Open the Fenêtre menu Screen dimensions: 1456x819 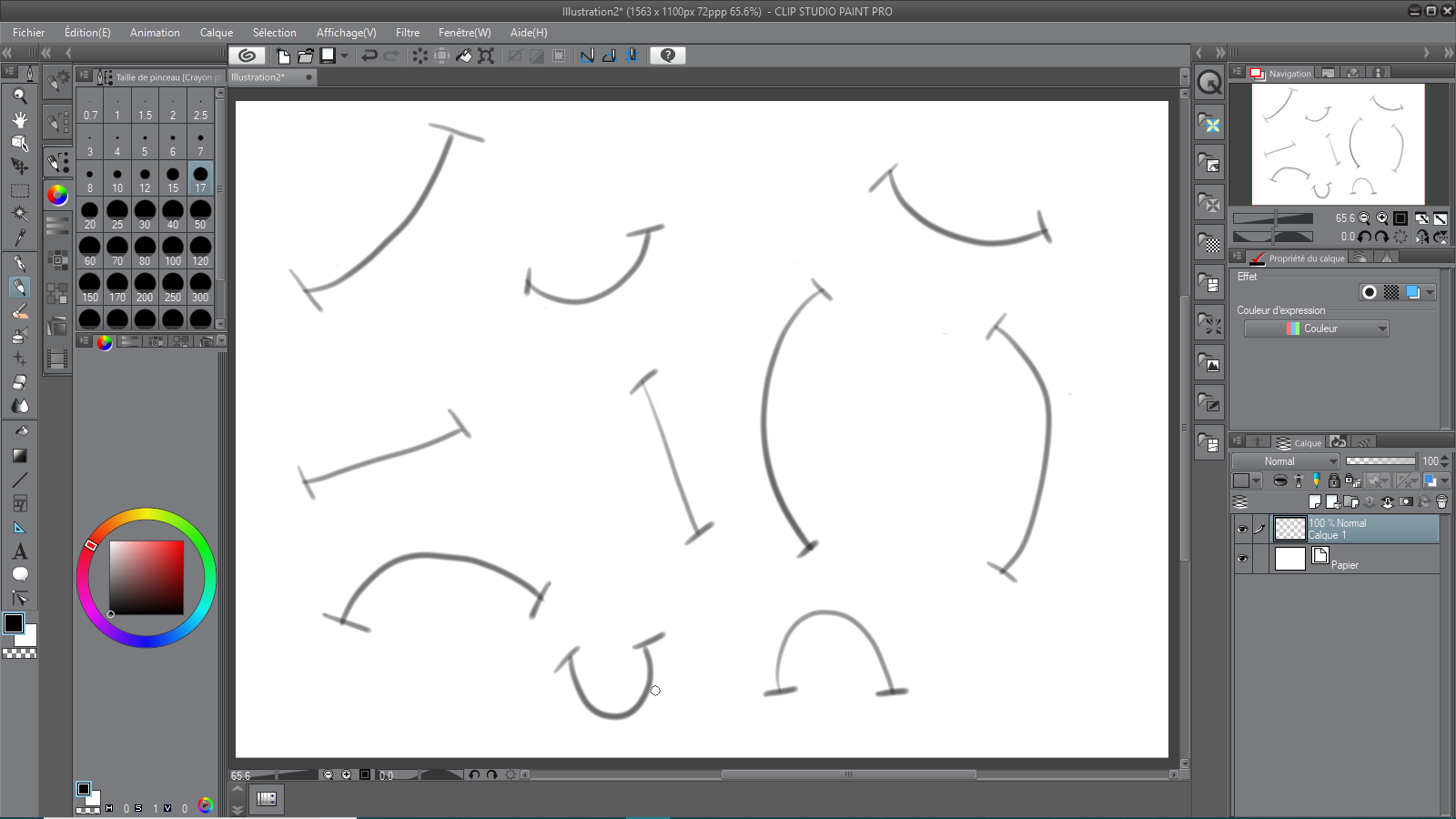pyautogui.click(x=464, y=32)
